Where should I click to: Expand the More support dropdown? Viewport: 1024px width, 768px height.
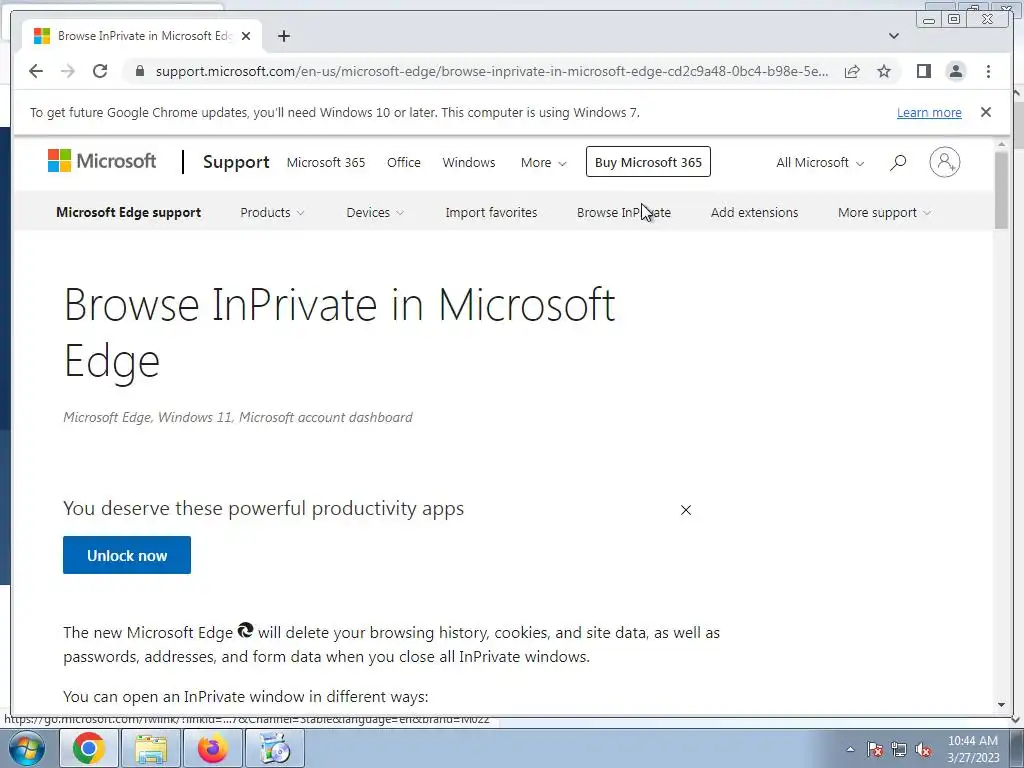884,212
